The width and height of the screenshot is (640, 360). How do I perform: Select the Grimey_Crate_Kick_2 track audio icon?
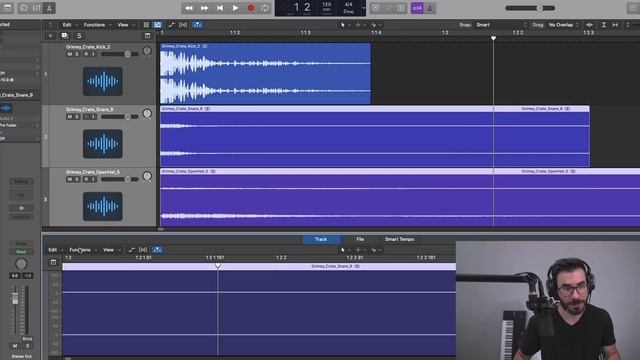(x=102, y=81)
